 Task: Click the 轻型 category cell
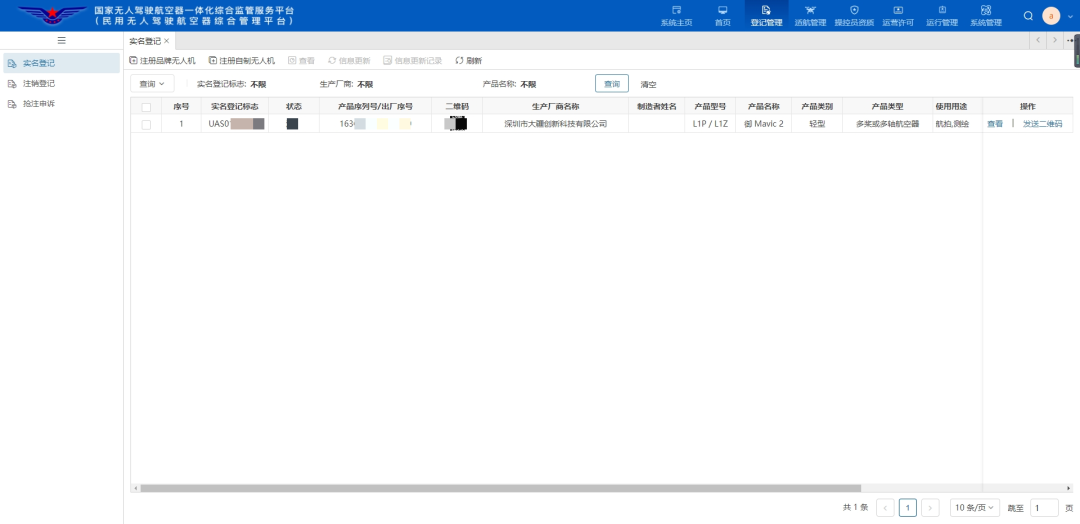pyautogui.click(x=817, y=125)
